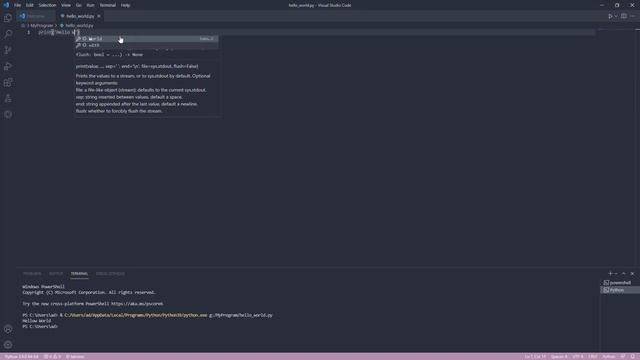Change indentation via Spaces: 4
The image size is (640, 360).
click(559, 357)
